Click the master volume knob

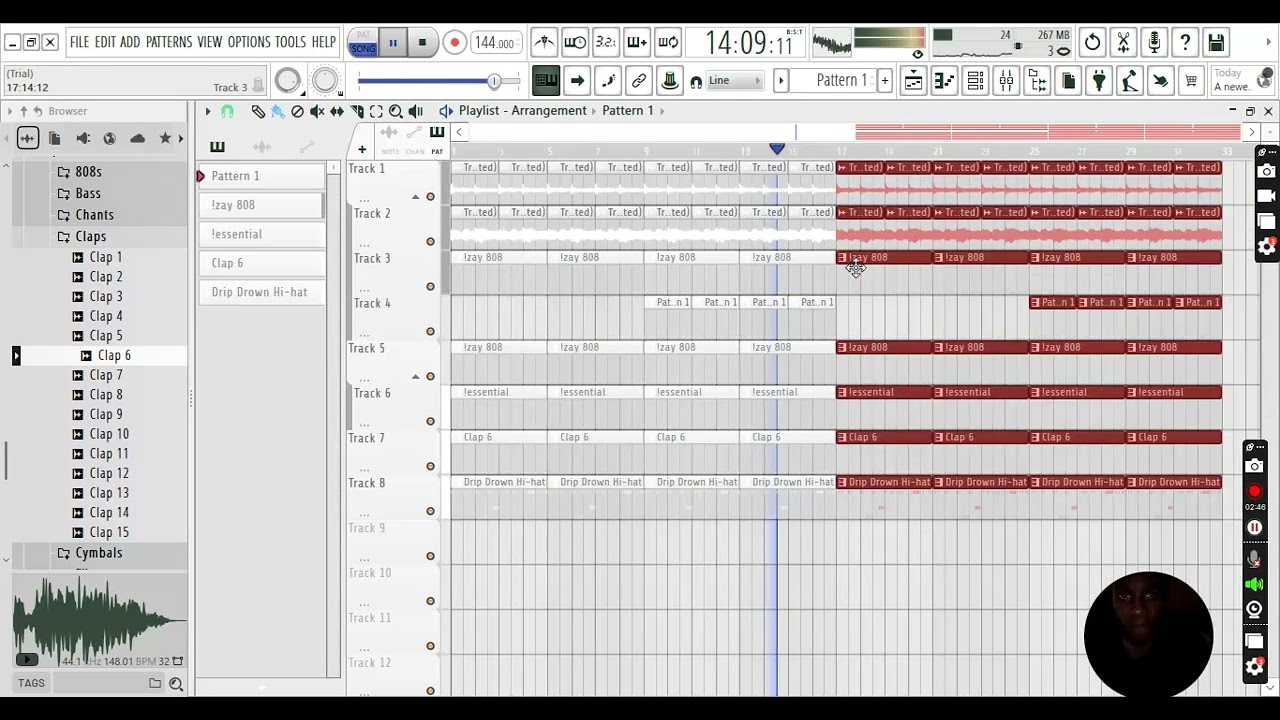point(287,81)
